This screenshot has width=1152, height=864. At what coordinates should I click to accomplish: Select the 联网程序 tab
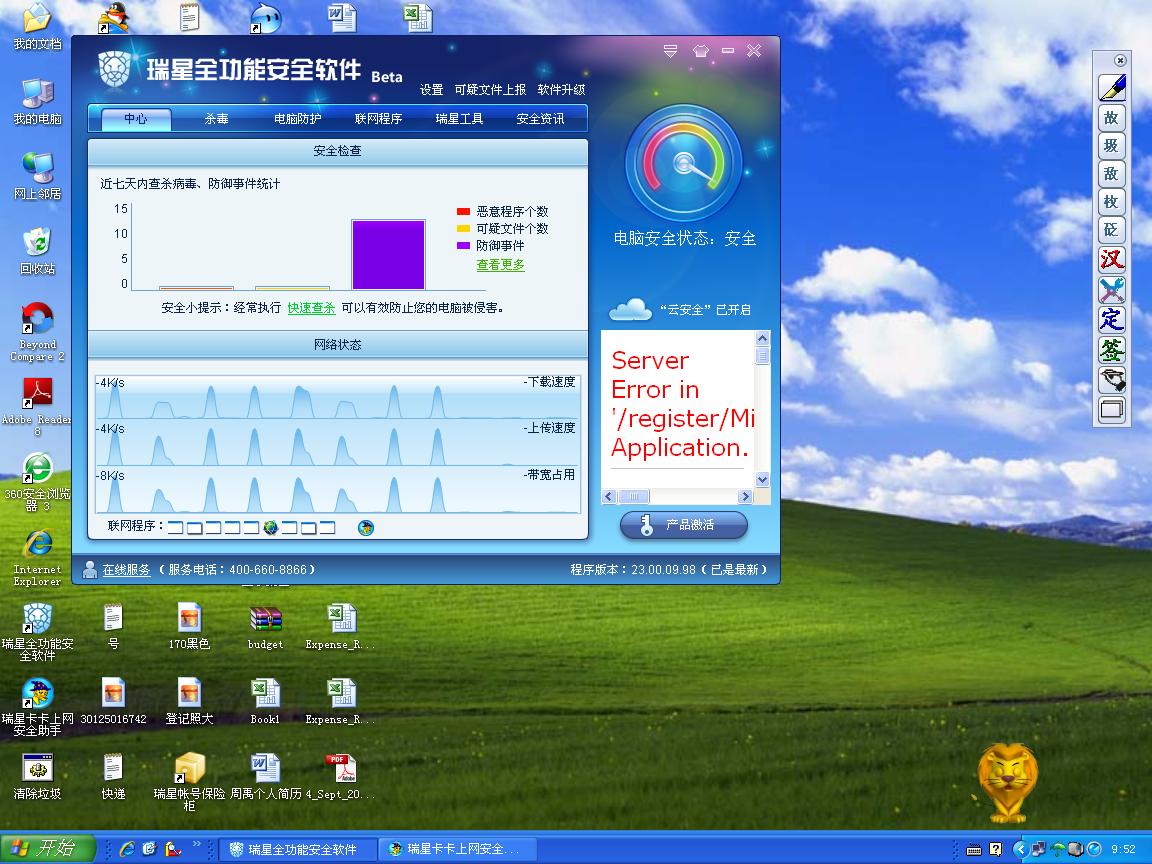click(378, 118)
